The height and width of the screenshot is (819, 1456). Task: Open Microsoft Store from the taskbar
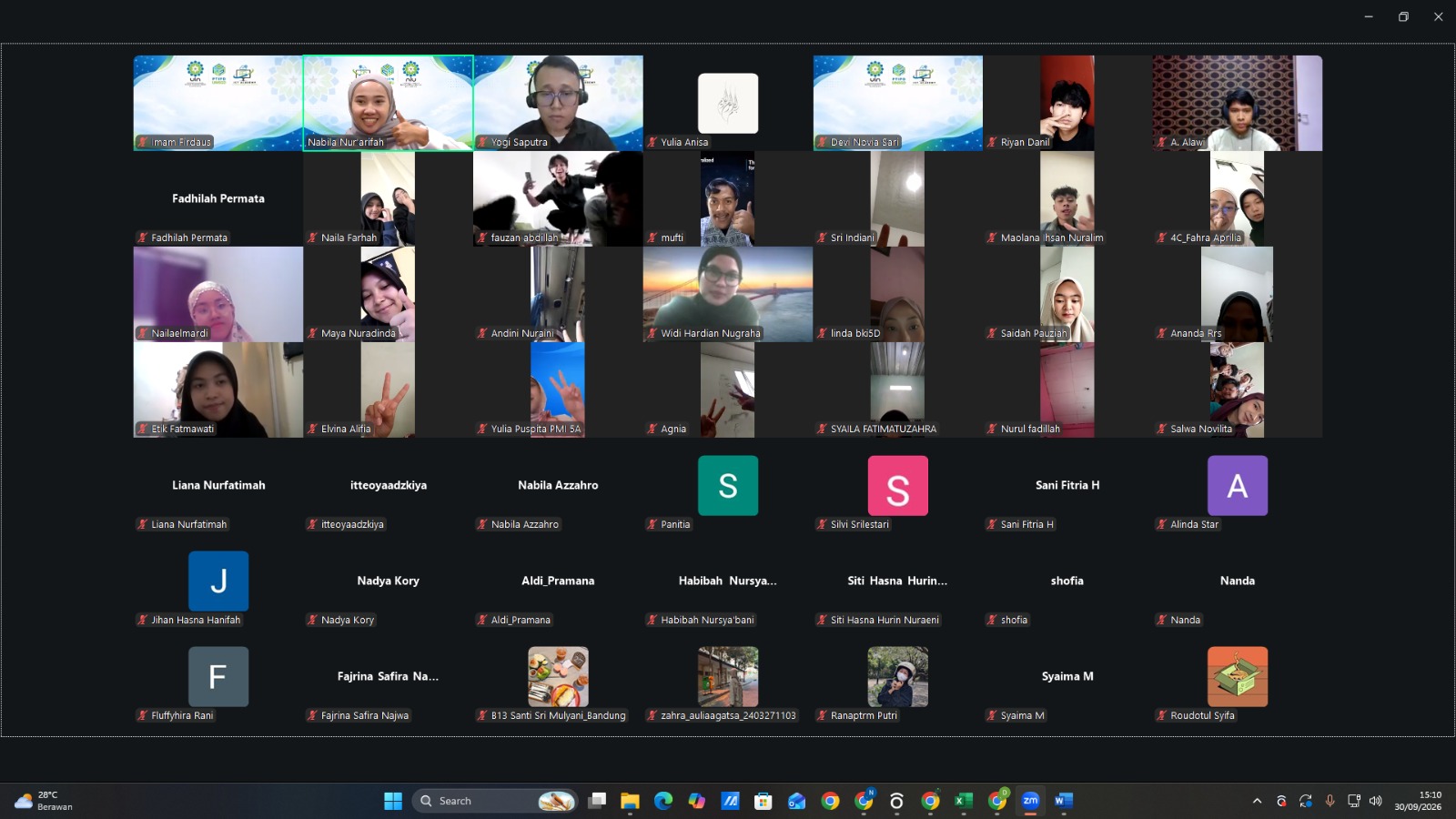point(763,801)
